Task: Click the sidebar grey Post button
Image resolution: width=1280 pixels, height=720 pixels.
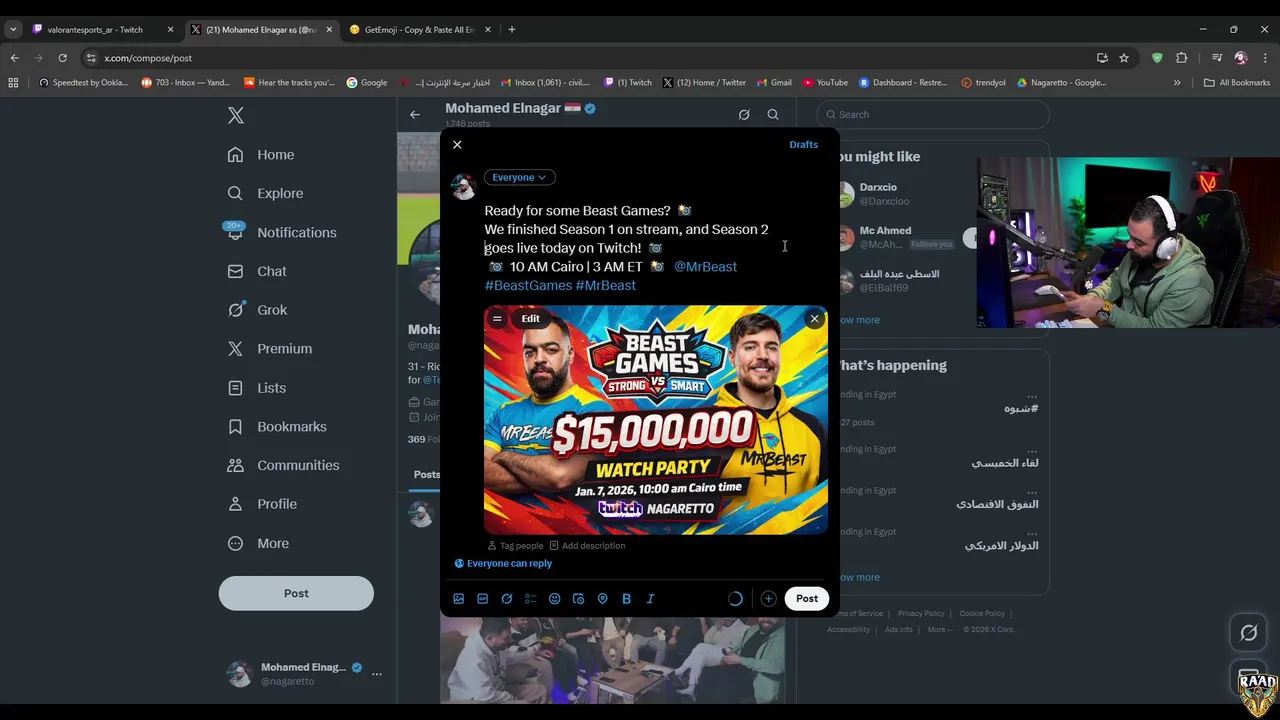Action: 296,593
